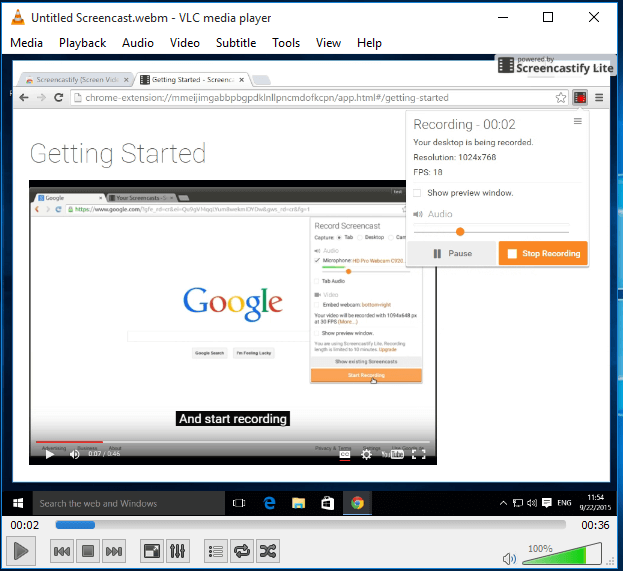Open Microsoft Edge from taskbar
623x571 pixels.
269,503
